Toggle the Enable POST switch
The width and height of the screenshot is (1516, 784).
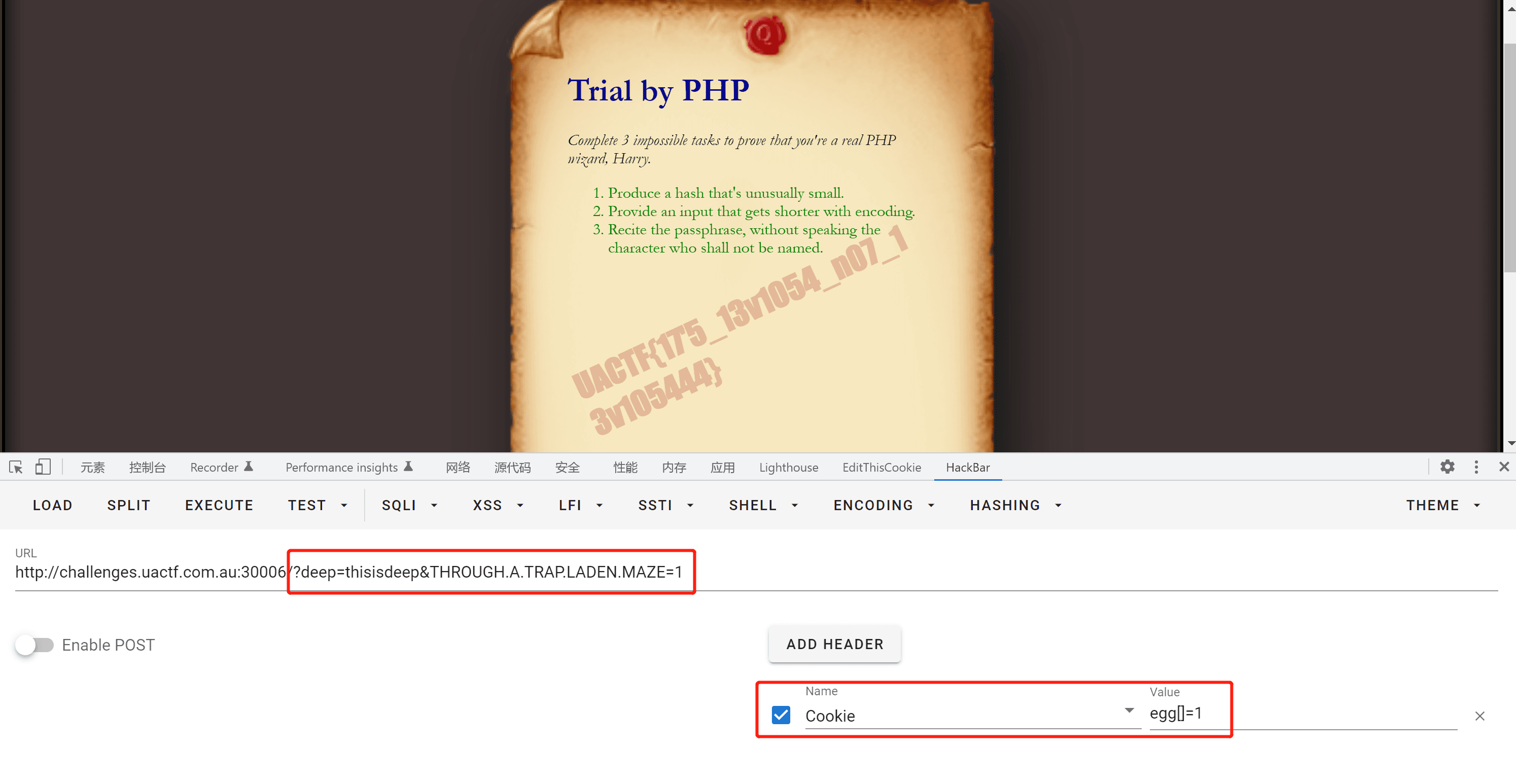(x=34, y=645)
